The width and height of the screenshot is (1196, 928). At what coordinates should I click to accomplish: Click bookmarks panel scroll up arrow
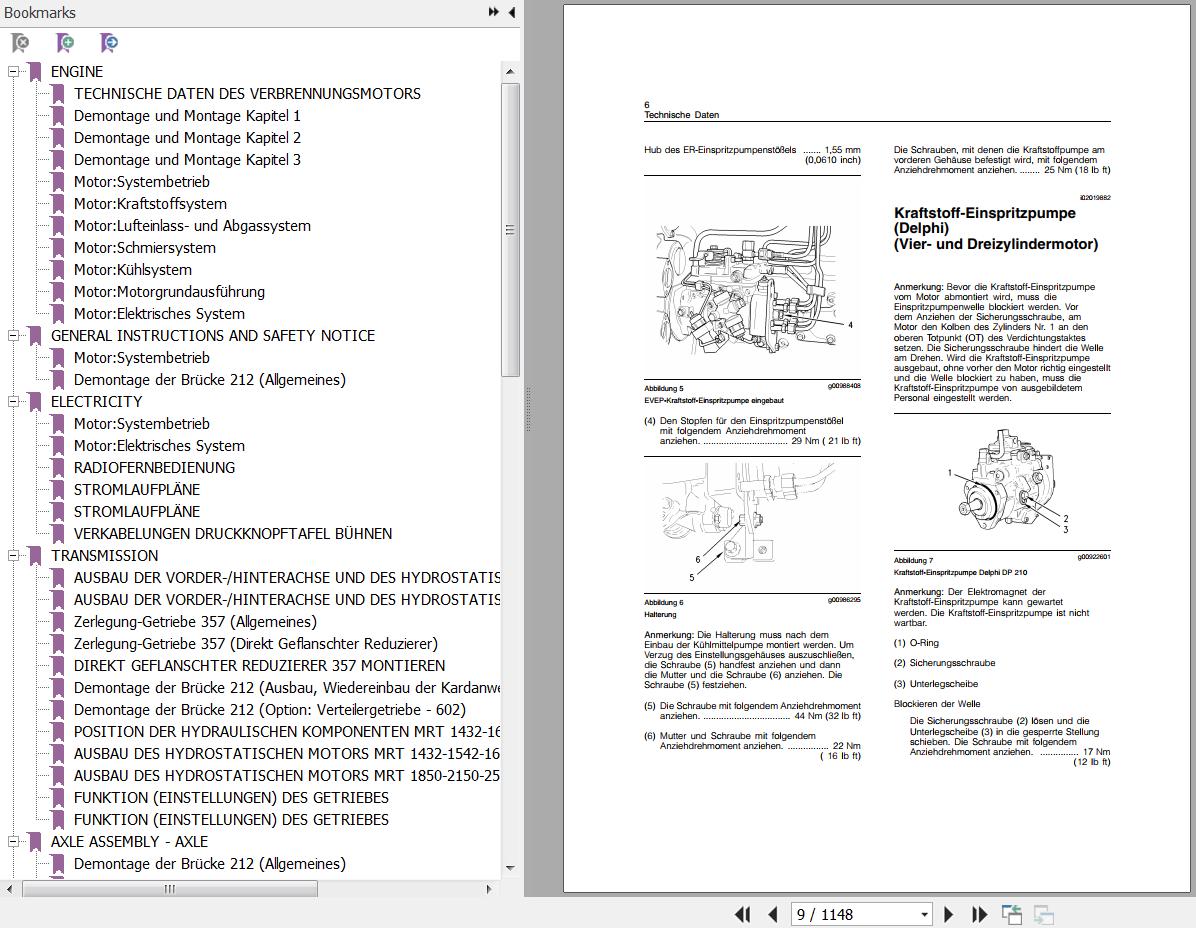click(510, 72)
